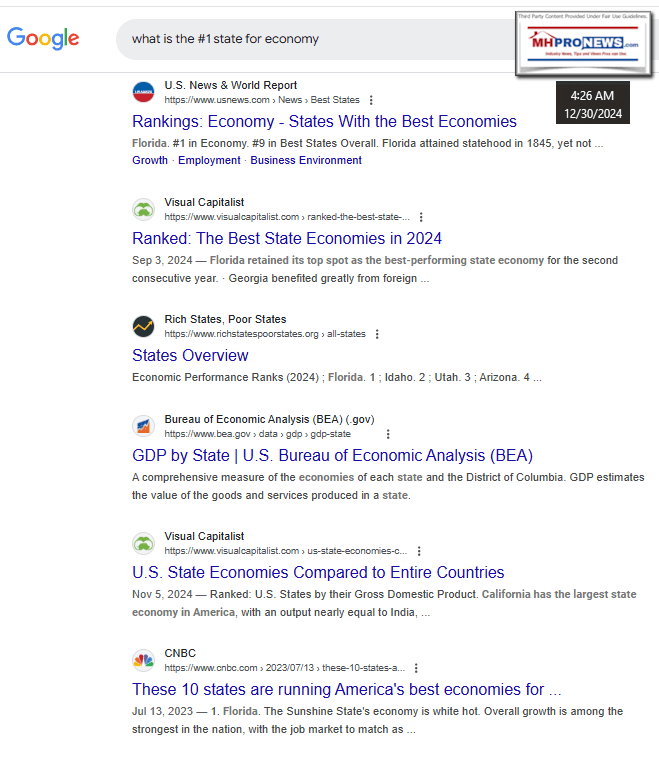The image size is (659, 757).
Task: Click the 'Employment' sitelink
Action: pos(209,160)
